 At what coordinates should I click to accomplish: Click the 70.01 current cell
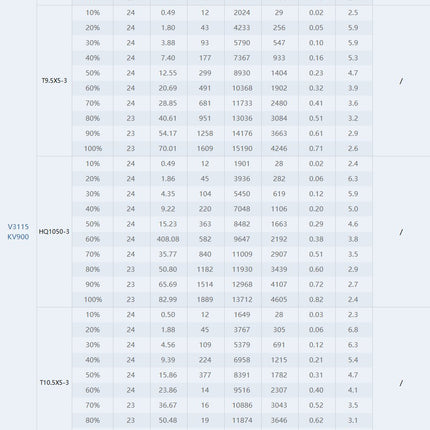168,148
